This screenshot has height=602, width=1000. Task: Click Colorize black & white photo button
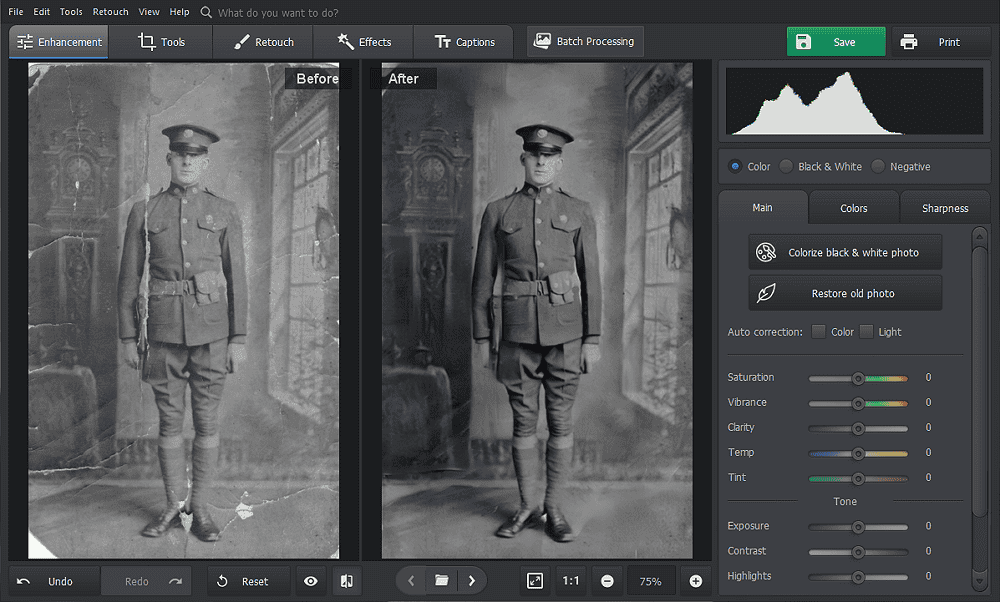(x=845, y=253)
